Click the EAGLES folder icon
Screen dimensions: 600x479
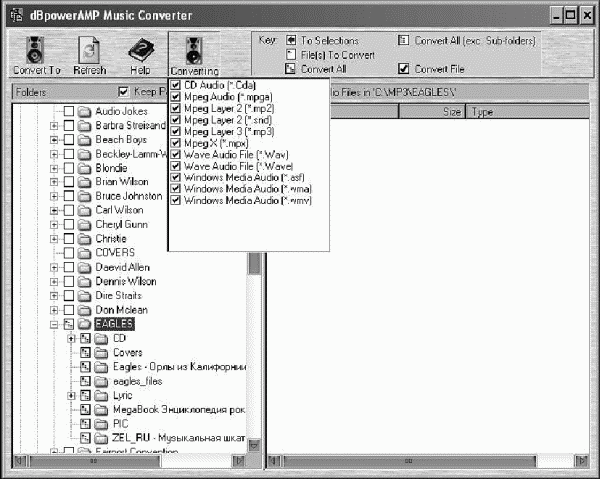click(84, 324)
